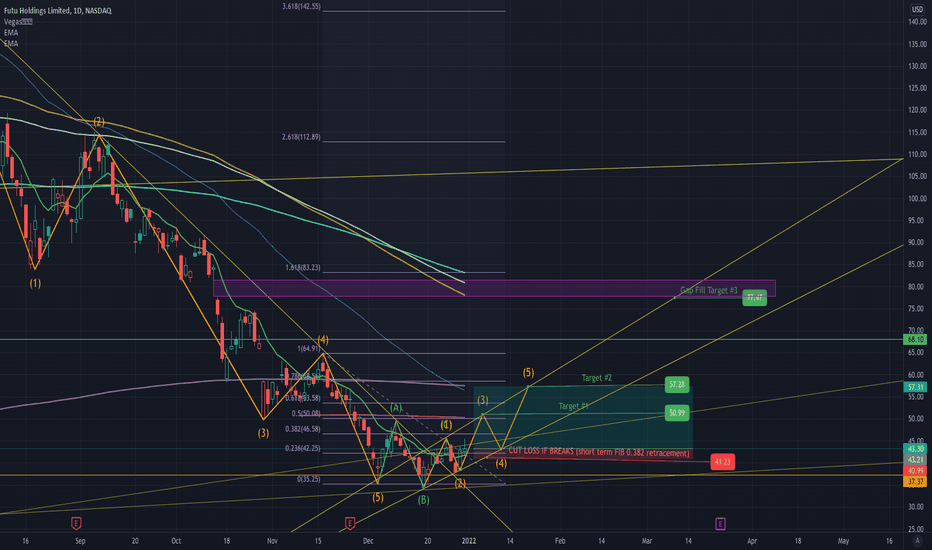The height and width of the screenshot is (550, 932).
Task: Click Fib level label 0.382(46.58)
Action: coord(303,429)
